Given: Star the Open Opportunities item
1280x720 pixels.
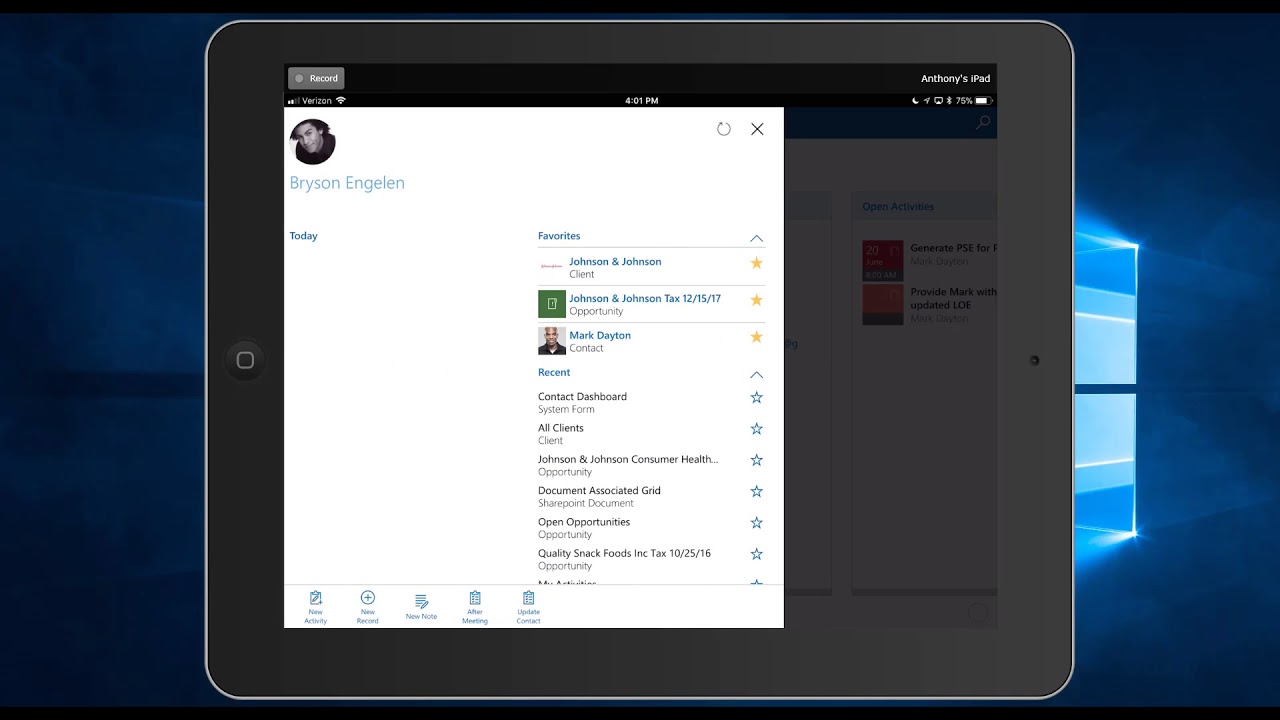Looking at the screenshot, I should click(757, 523).
